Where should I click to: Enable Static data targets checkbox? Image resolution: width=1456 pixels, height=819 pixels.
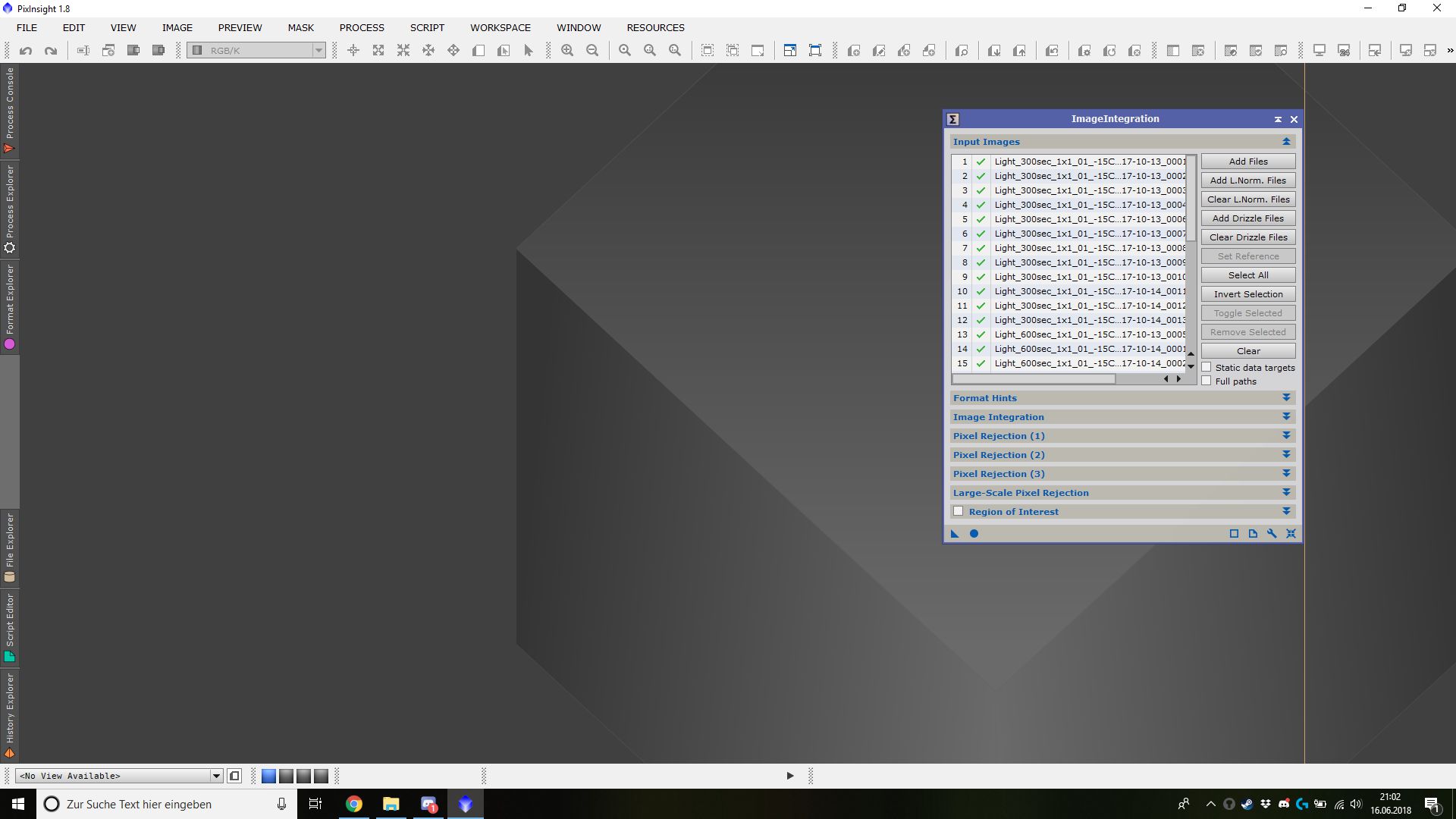[1207, 367]
